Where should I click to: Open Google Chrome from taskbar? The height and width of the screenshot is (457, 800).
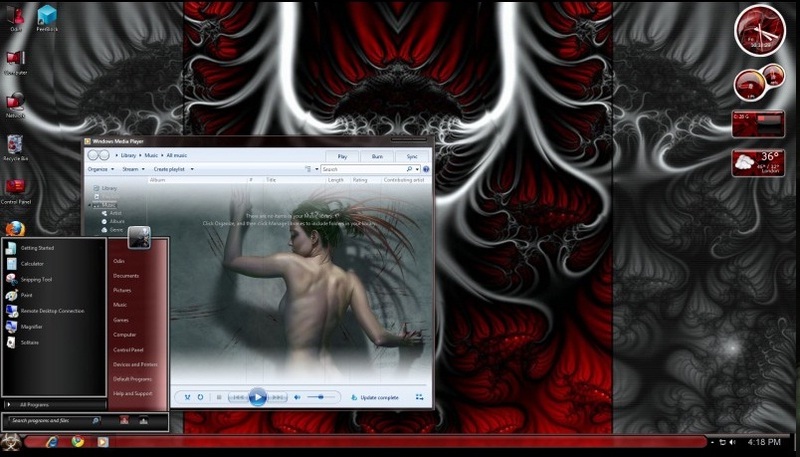[x=78, y=442]
